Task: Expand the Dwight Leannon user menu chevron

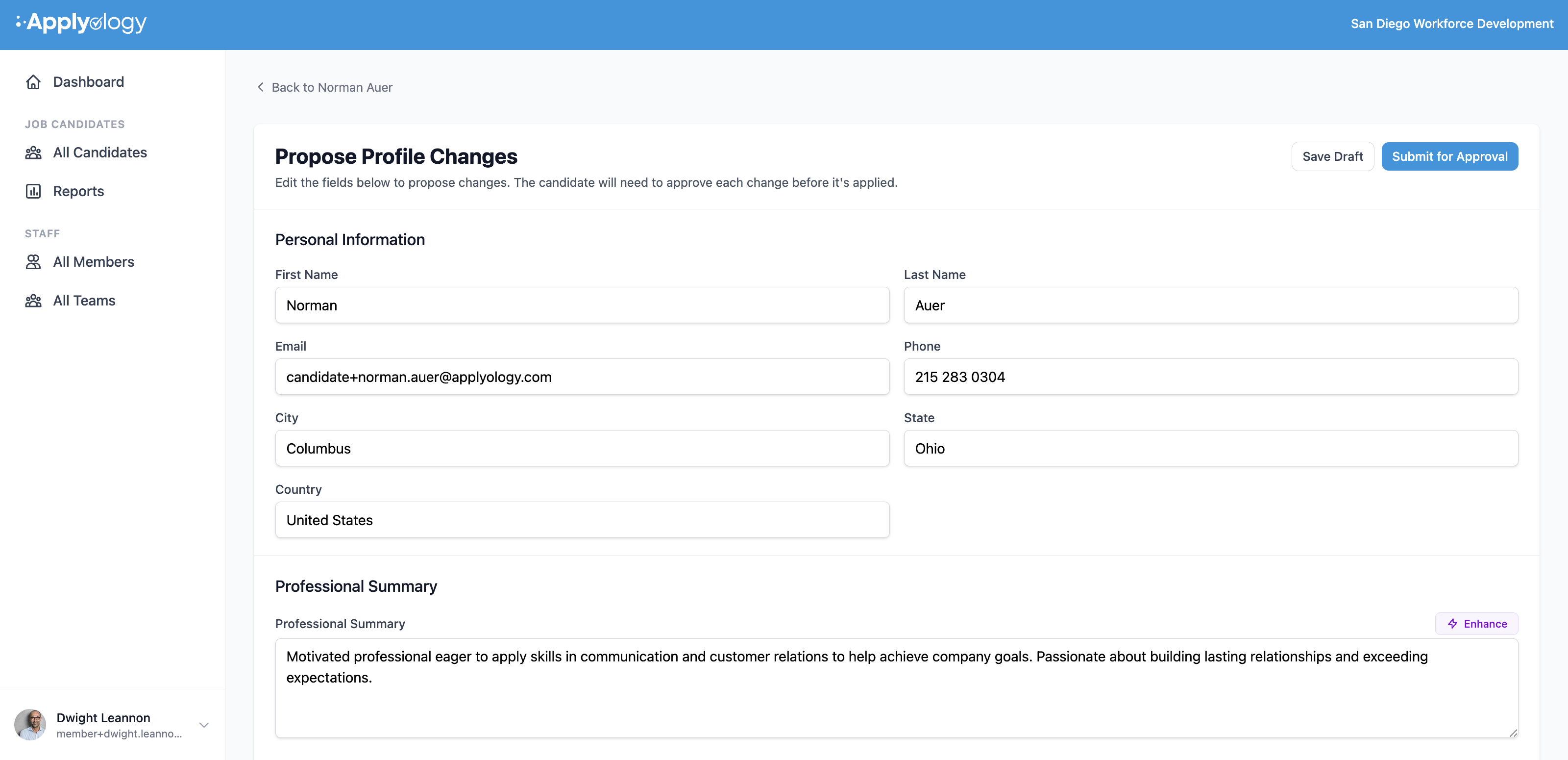Action: tap(204, 725)
